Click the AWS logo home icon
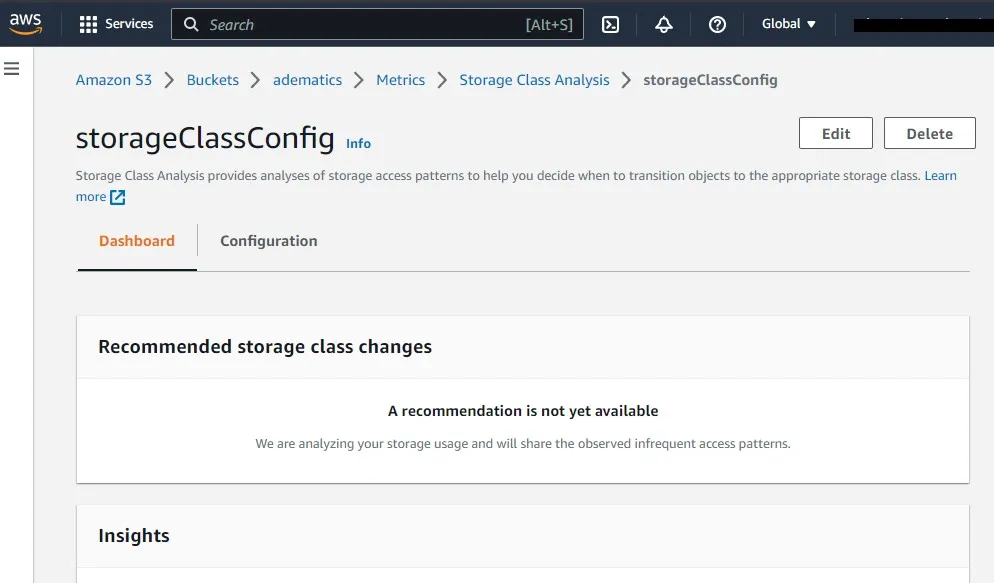 coord(26,24)
